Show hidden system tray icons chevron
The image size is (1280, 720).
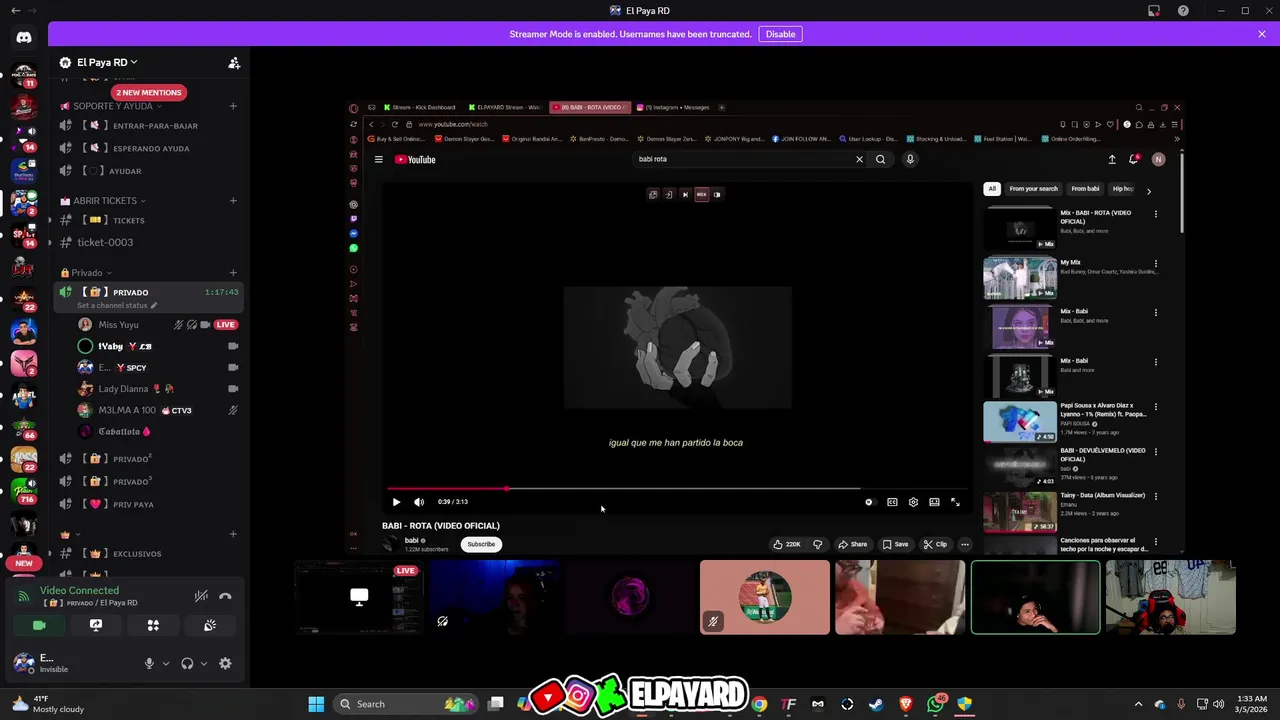[x=1138, y=704]
